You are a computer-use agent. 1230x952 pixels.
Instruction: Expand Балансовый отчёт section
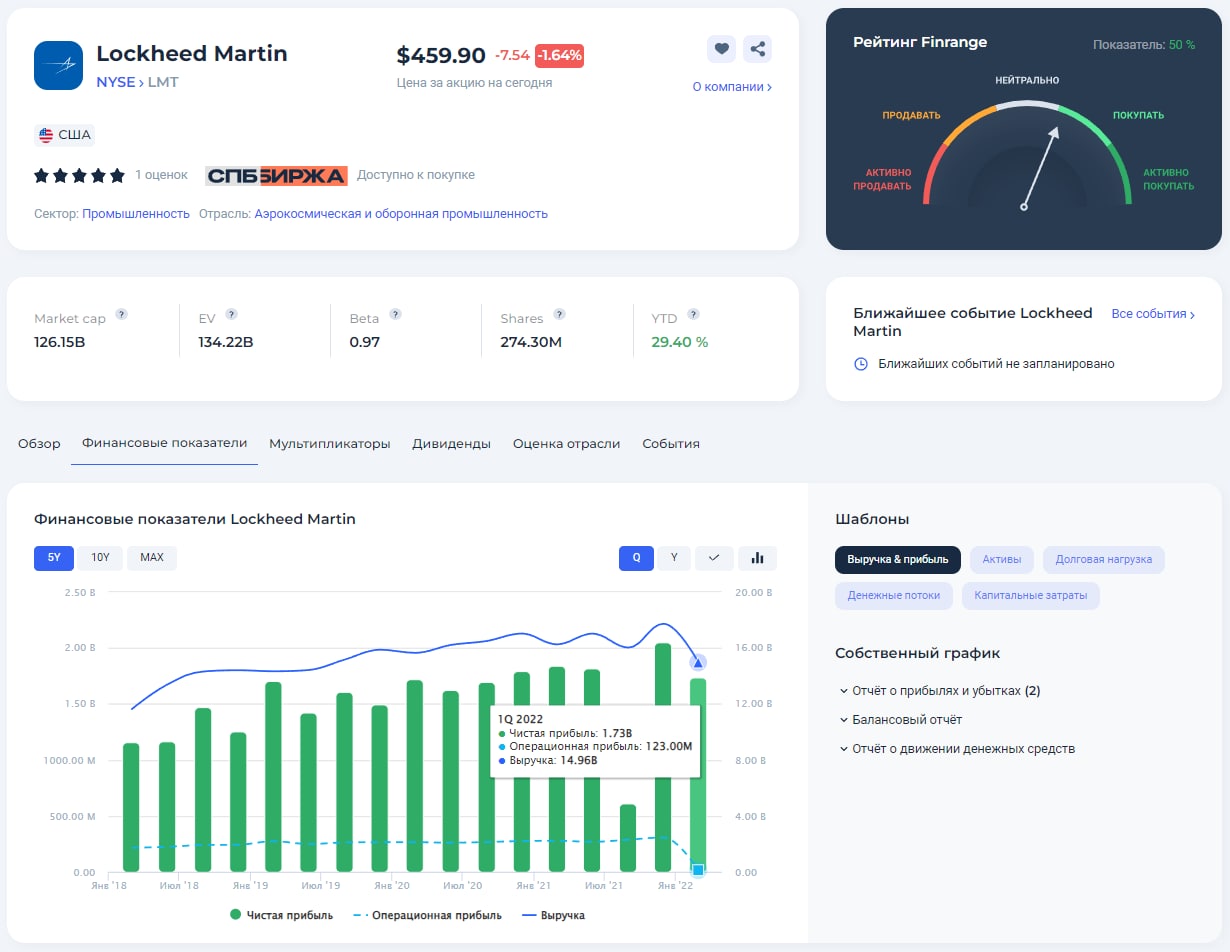click(901, 720)
